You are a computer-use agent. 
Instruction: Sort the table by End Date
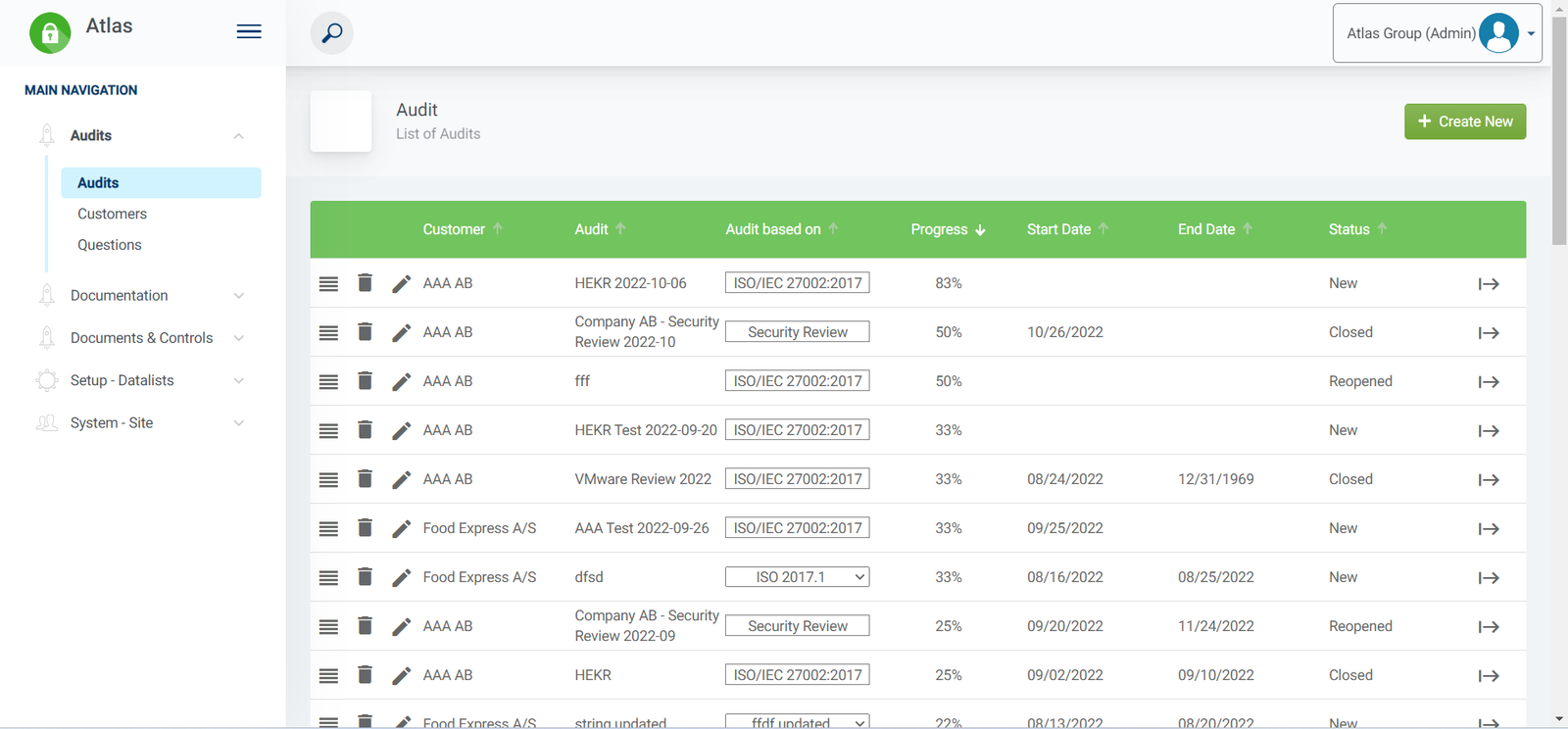(x=1215, y=229)
